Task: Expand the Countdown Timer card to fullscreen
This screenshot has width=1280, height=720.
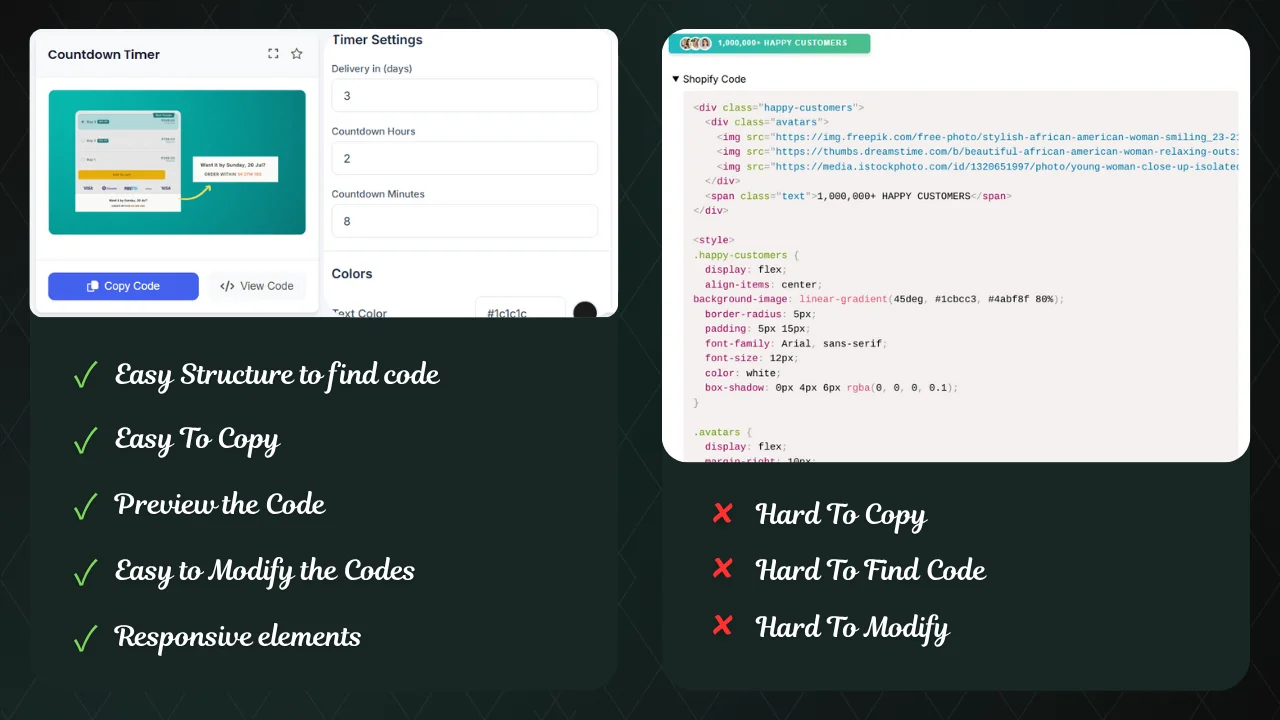Action: coord(273,54)
